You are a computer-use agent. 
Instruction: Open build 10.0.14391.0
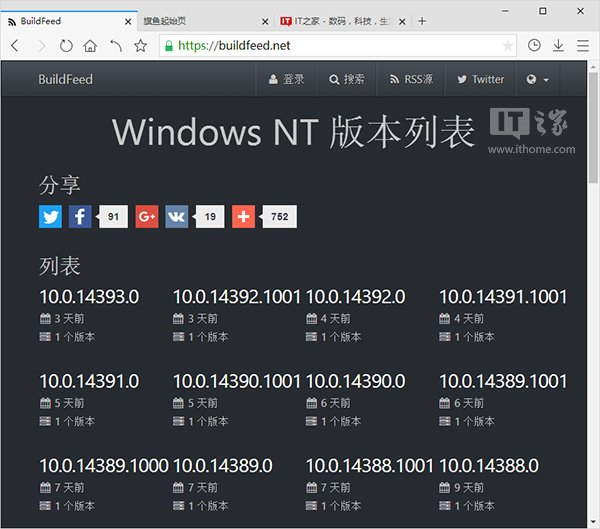pyautogui.click(x=89, y=381)
